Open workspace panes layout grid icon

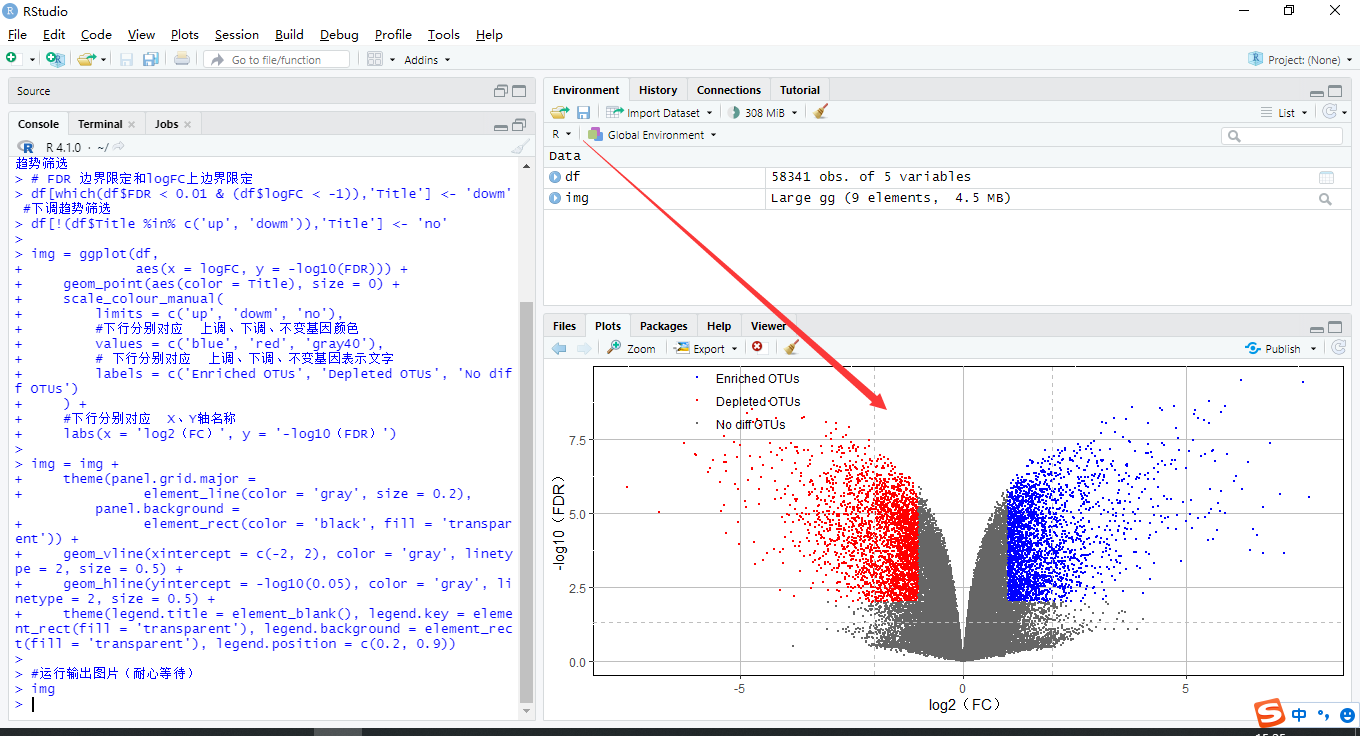[374, 59]
